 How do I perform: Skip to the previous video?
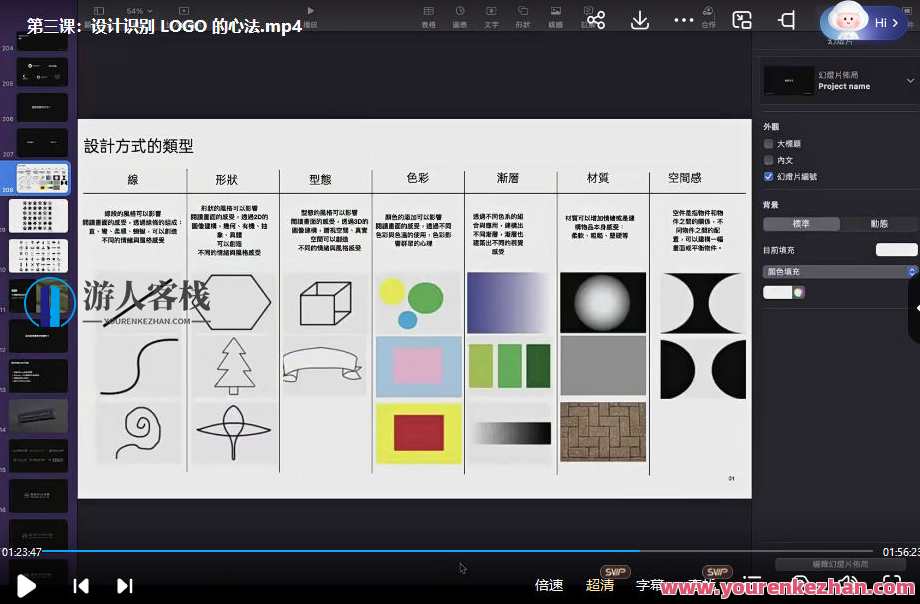coord(81,586)
